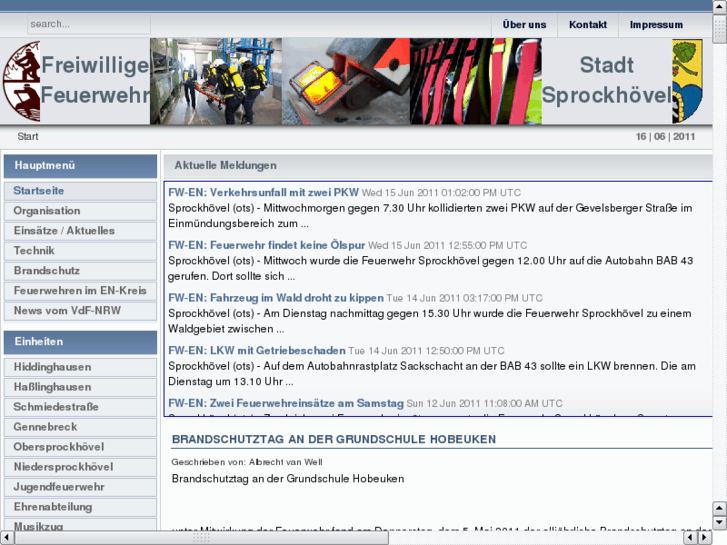The image size is (727, 545).
Task: Click the vertical scrollbar up arrow at top
Action: tap(719, 6)
